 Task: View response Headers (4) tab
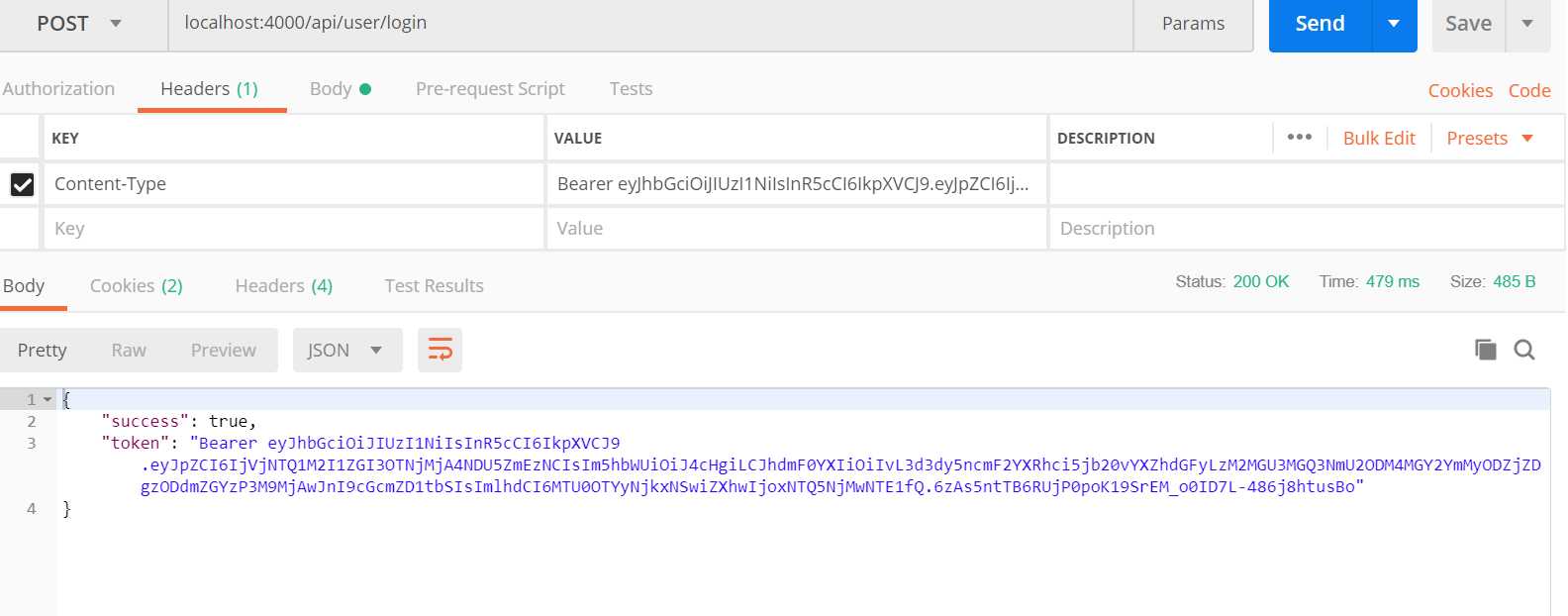284,286
